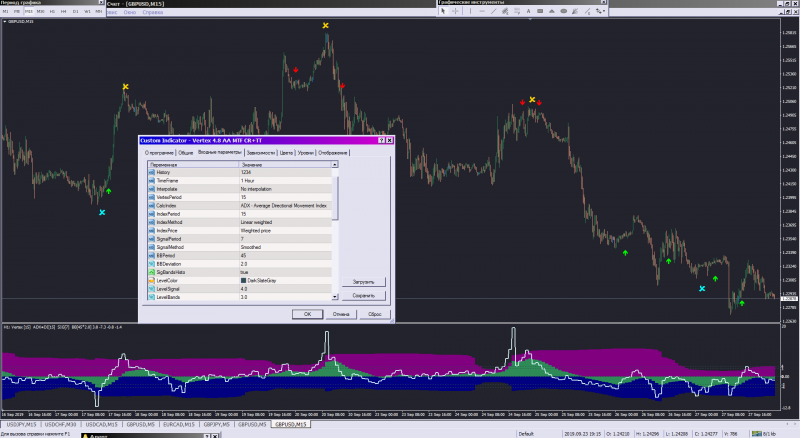Image resolution: width=800 pixels, height=438 pixels.
Task: Switch chart to M1 timeframe
Action: click(x=6, y=11)
